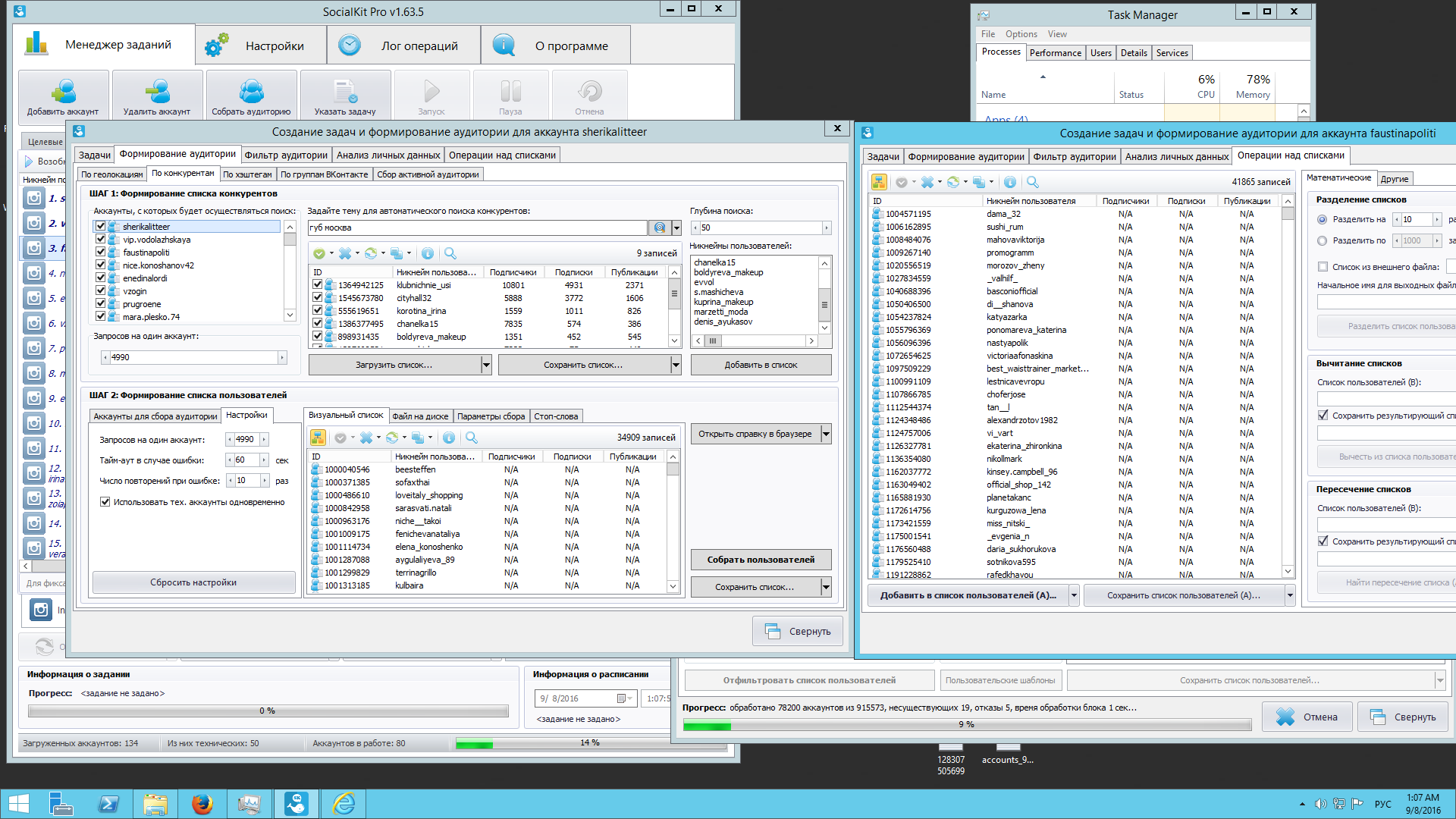
Task: Click copy icon in 41865 записей toolbar
Action: coord(979,182)
